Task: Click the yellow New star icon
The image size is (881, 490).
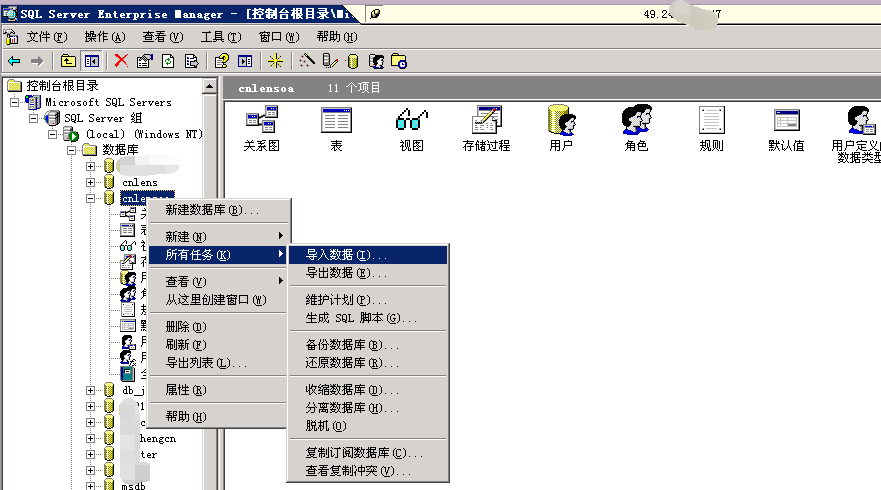Action: pos(275,61)
